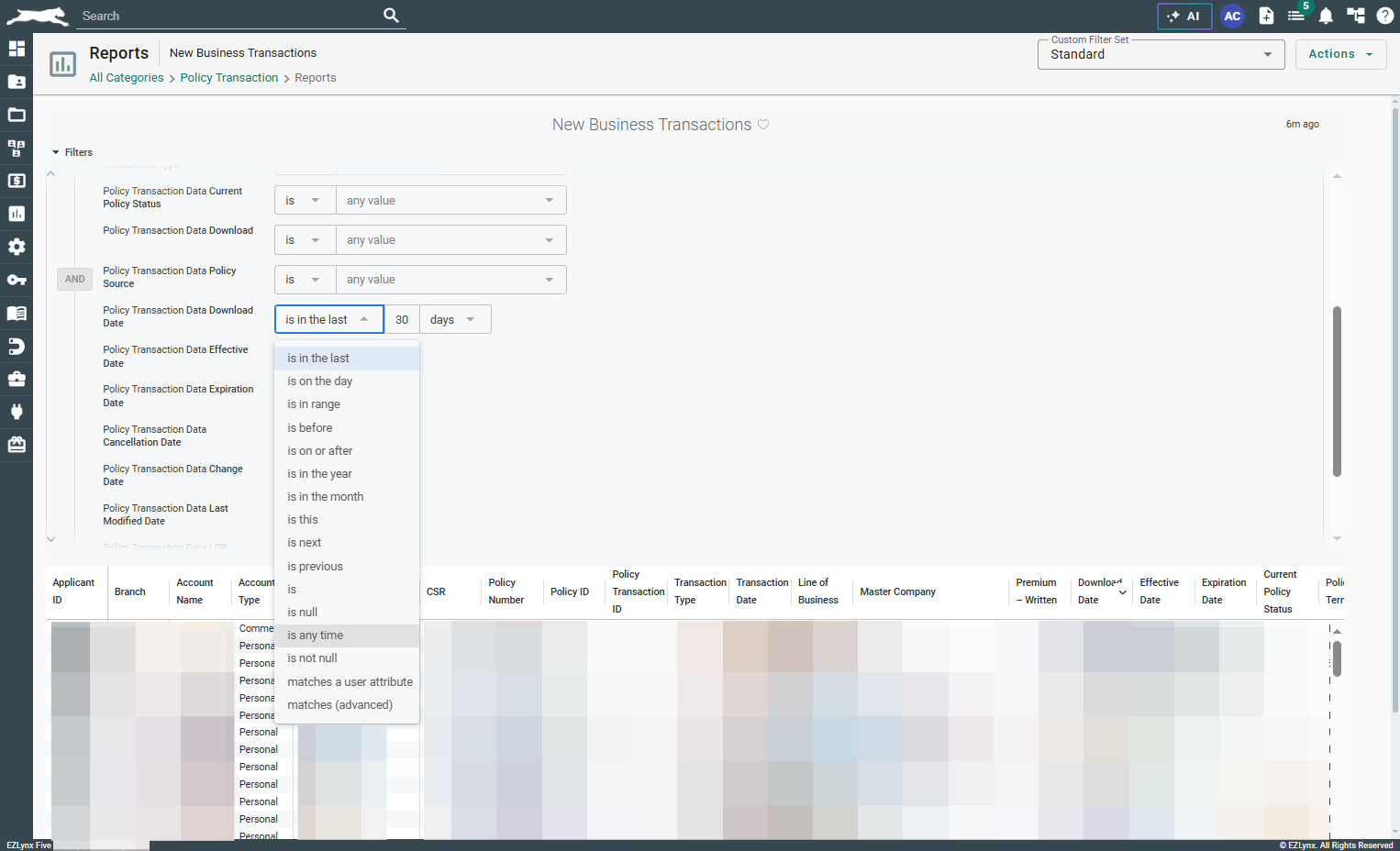Click the briefcase icon in sidebar
The height and width of the screenshot is (851, 1400).
17,379
